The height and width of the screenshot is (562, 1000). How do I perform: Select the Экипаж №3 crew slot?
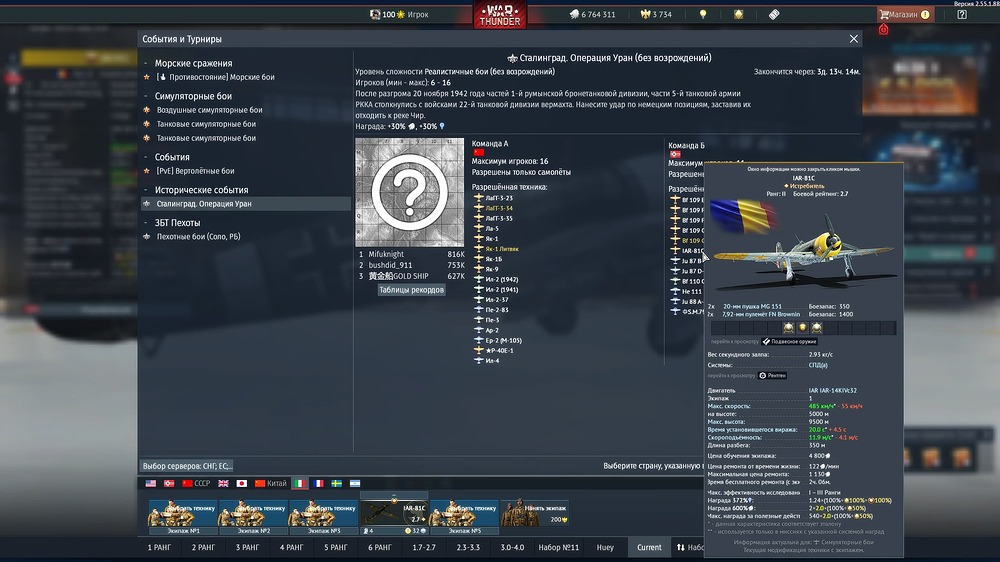click(323, 516)
